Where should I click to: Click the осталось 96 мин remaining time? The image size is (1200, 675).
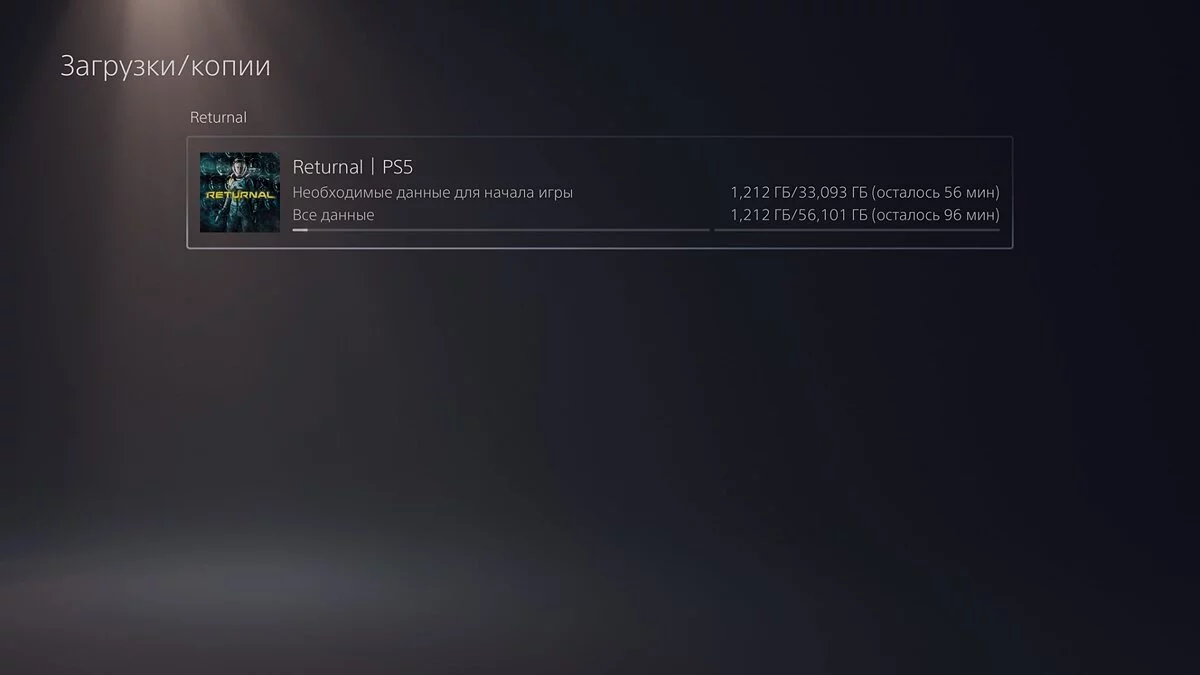pyautogui.click(x=936, y=215)
